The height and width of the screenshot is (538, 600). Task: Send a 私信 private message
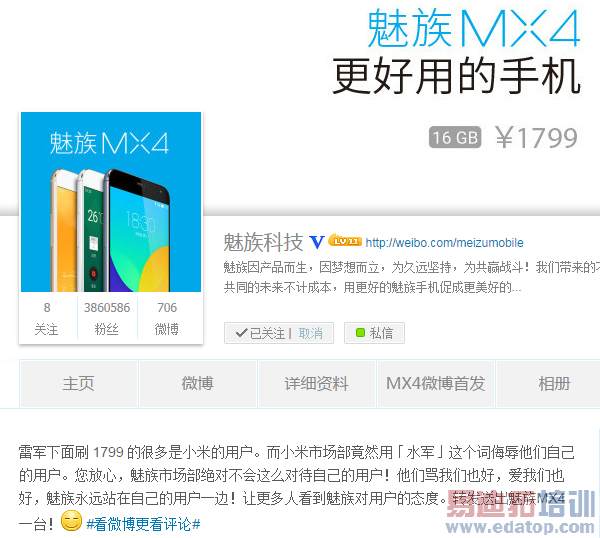pyautogui.click(x=374, y=333)
